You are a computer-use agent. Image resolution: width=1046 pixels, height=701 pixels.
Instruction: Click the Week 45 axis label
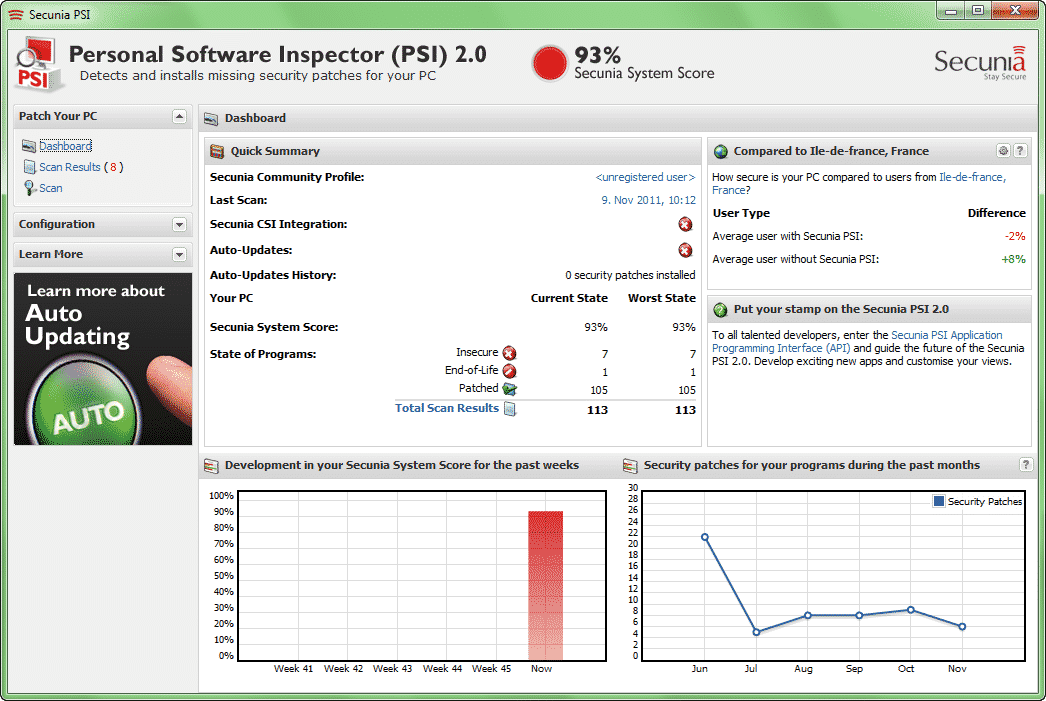[x=492, y=668]
